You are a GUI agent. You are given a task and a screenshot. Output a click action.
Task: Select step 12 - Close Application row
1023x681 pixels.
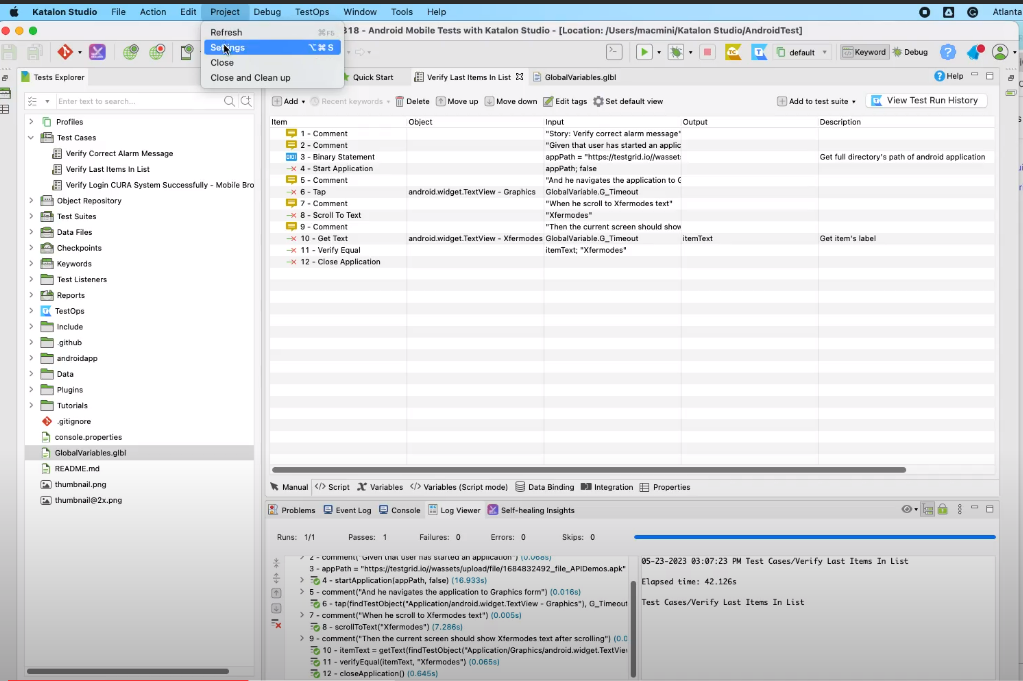tap(632, 262)
